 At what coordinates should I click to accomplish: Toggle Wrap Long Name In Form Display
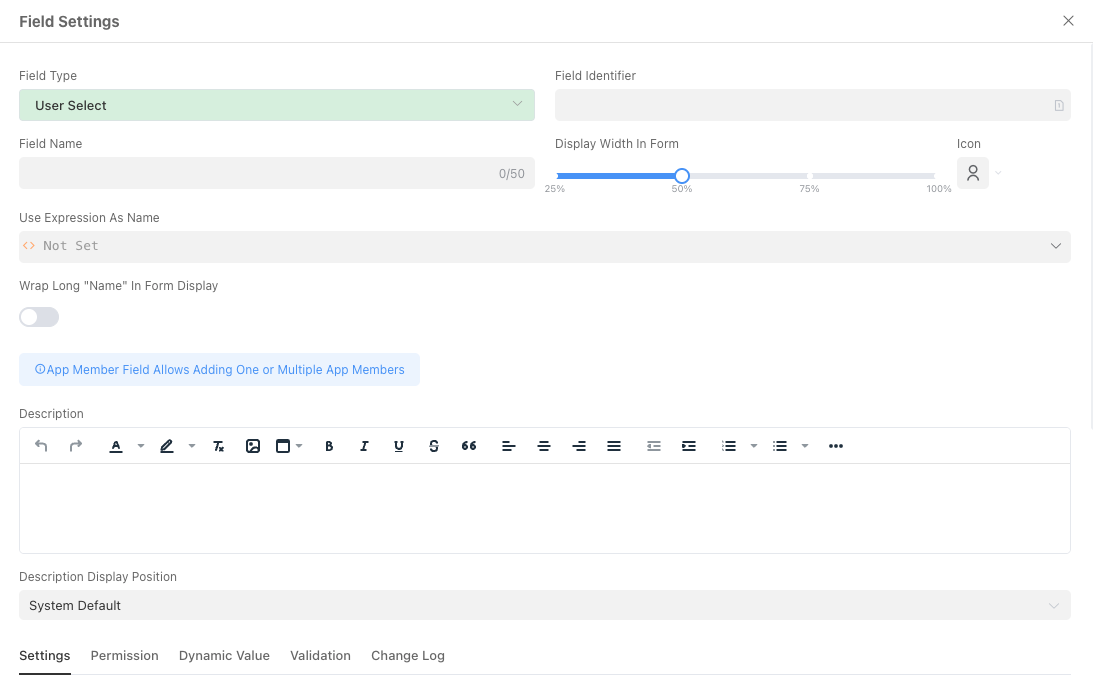coord(39,317)
